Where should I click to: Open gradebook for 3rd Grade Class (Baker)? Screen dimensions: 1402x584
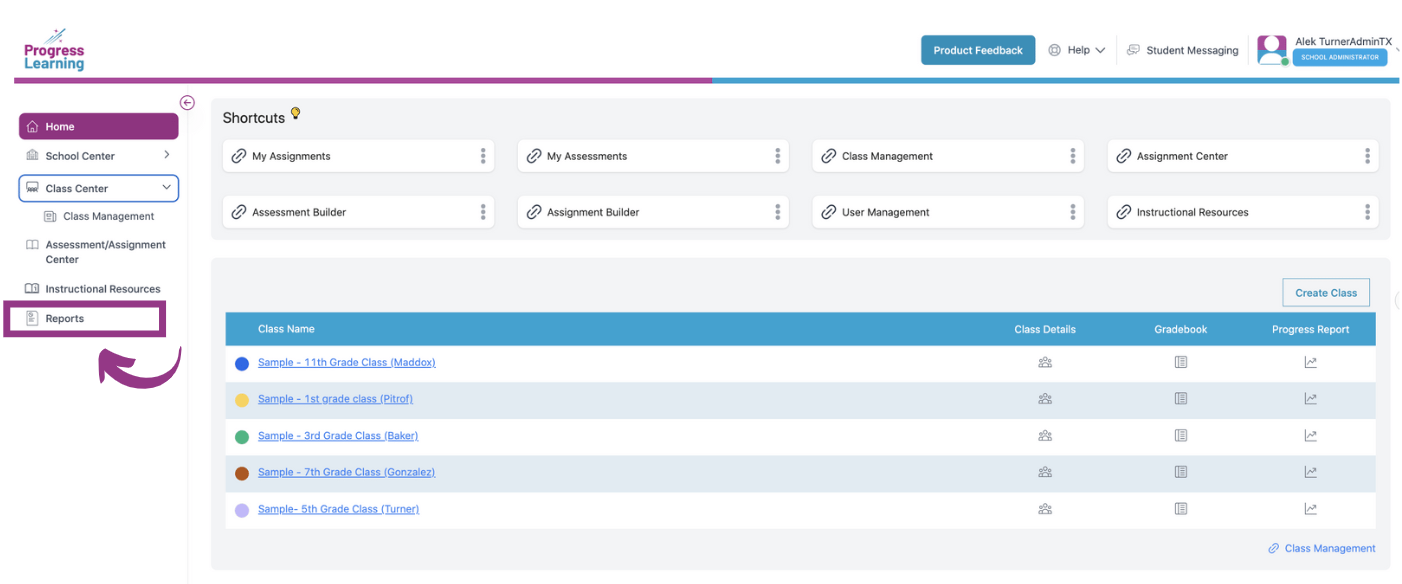(x=1181, y=436)
